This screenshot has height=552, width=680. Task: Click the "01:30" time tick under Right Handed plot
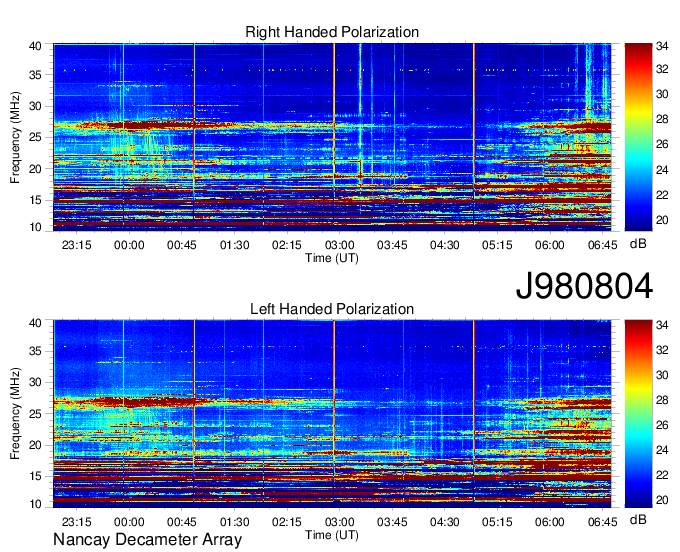235,245
